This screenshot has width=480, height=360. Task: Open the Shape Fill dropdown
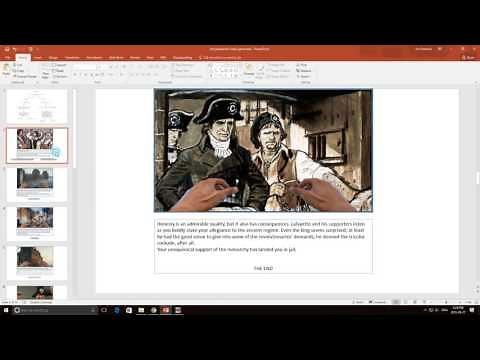(276, 65)
